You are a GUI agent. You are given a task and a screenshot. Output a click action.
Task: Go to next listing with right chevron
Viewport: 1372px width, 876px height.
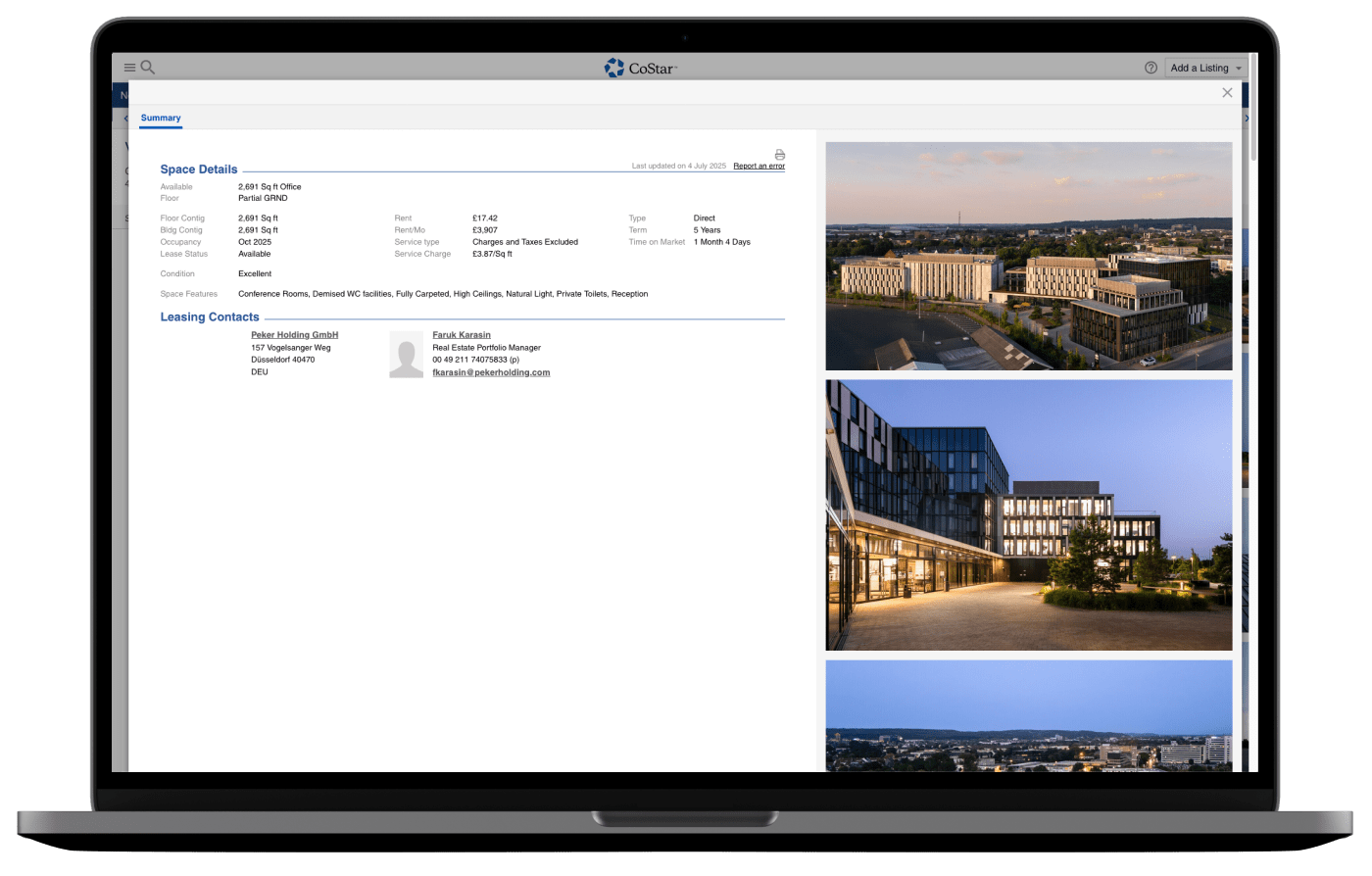click(x=1246, y=119)
